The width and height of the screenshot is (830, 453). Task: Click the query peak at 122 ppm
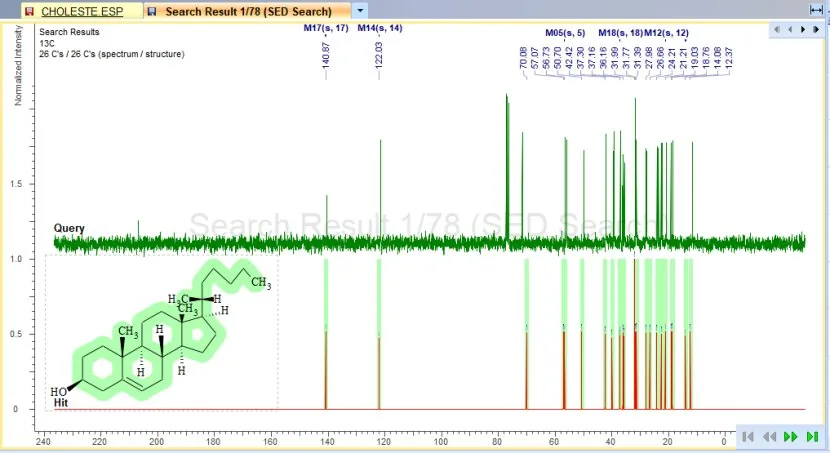pyautogui.click(x=380, y=188)
